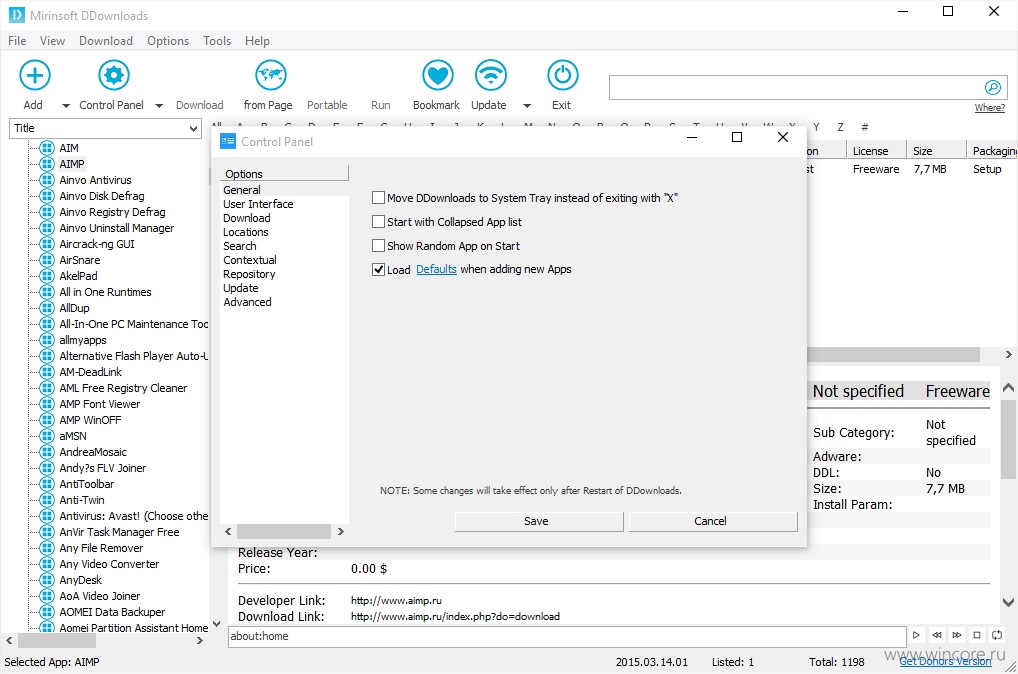This screenshot has width=1018, height=674.
Task: Open the Options menu in menu bar
Action: (x=168, y=41)
